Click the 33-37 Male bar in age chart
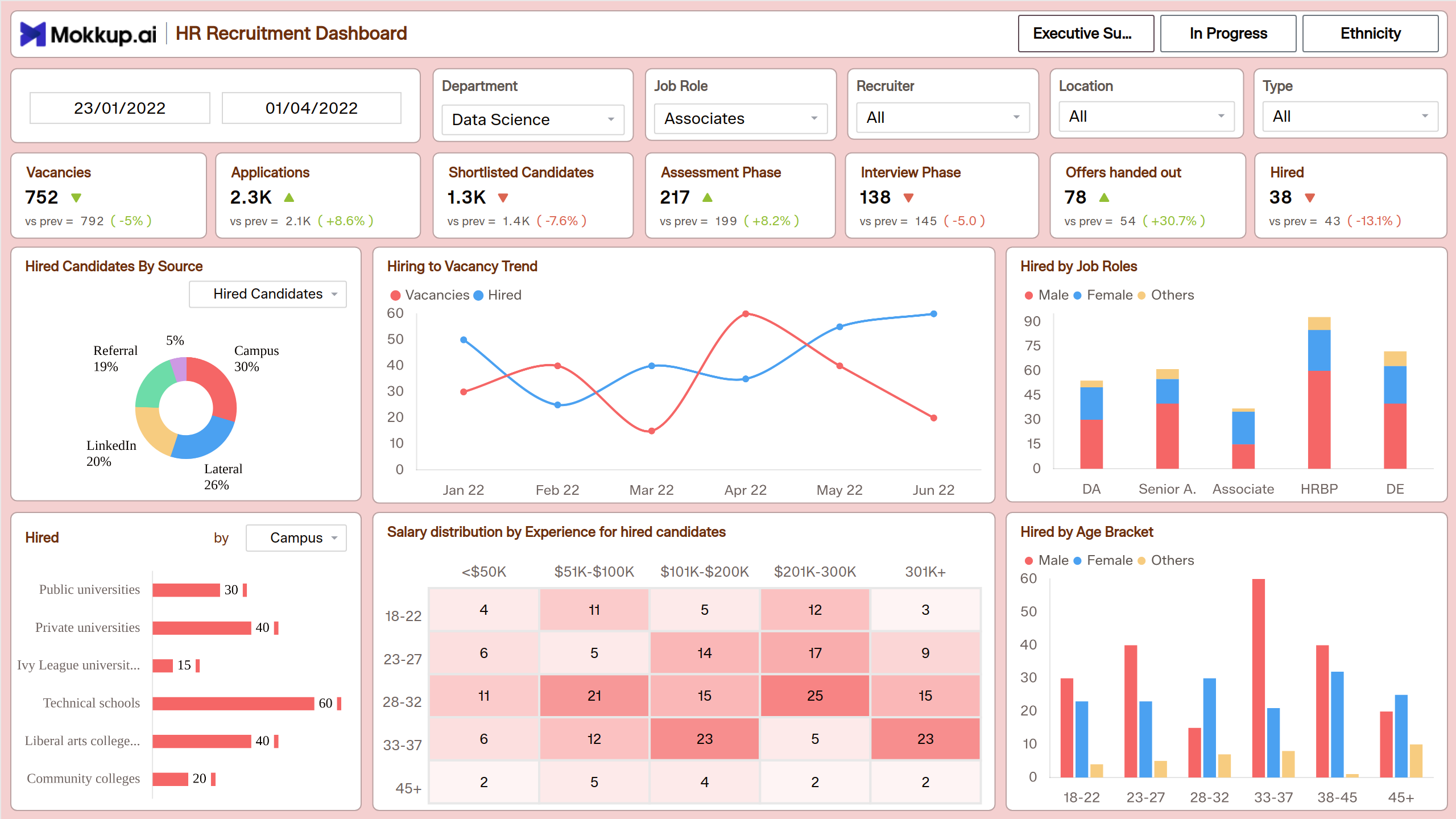 [x=1259, y=678]
